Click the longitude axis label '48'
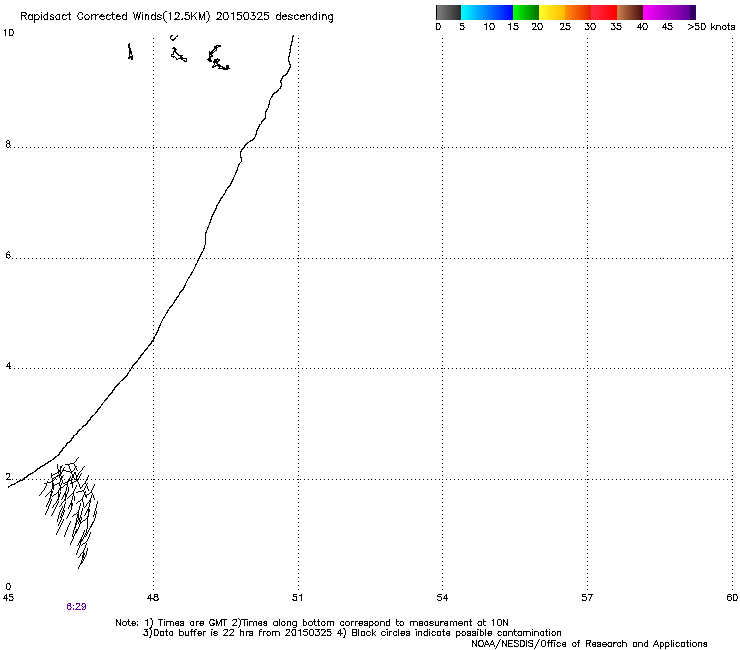This screenshot has width=740, height=650. 153,598
